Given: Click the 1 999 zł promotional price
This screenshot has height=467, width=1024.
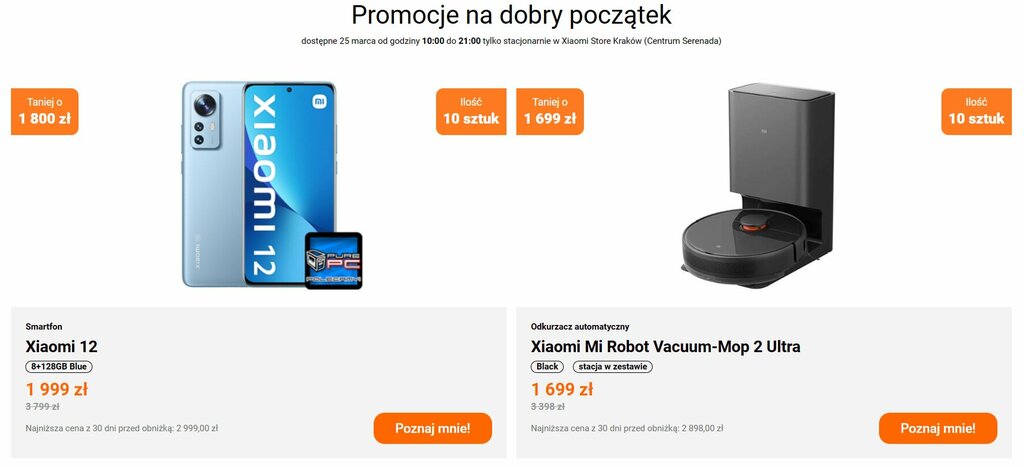Looking at the screenshot, I should 57,389.
